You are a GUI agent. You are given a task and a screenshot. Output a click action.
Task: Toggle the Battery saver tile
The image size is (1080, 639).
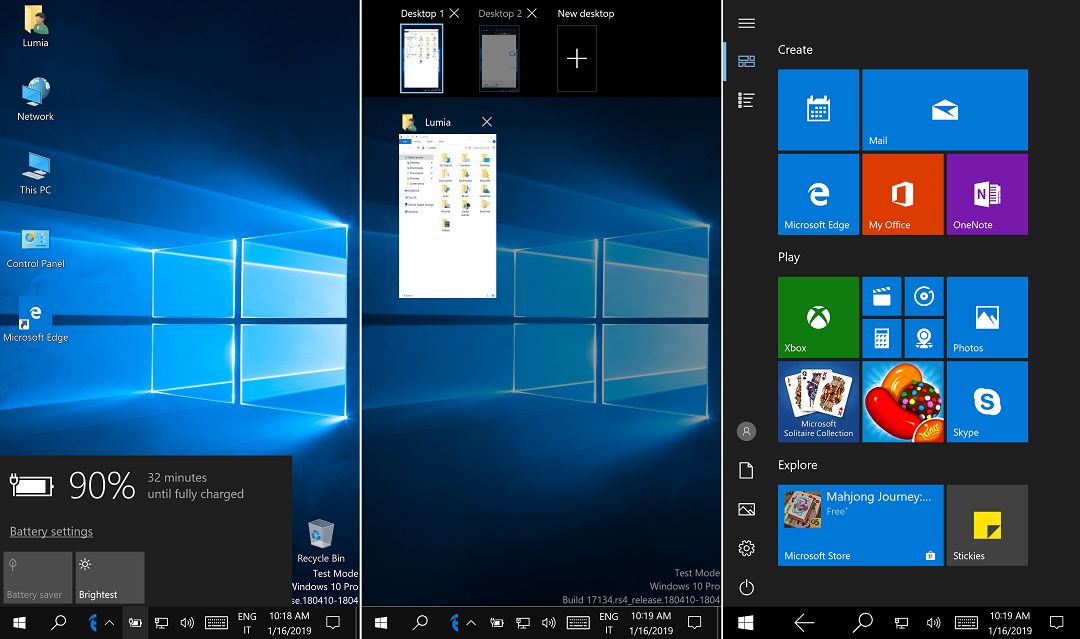pos(38,577)
